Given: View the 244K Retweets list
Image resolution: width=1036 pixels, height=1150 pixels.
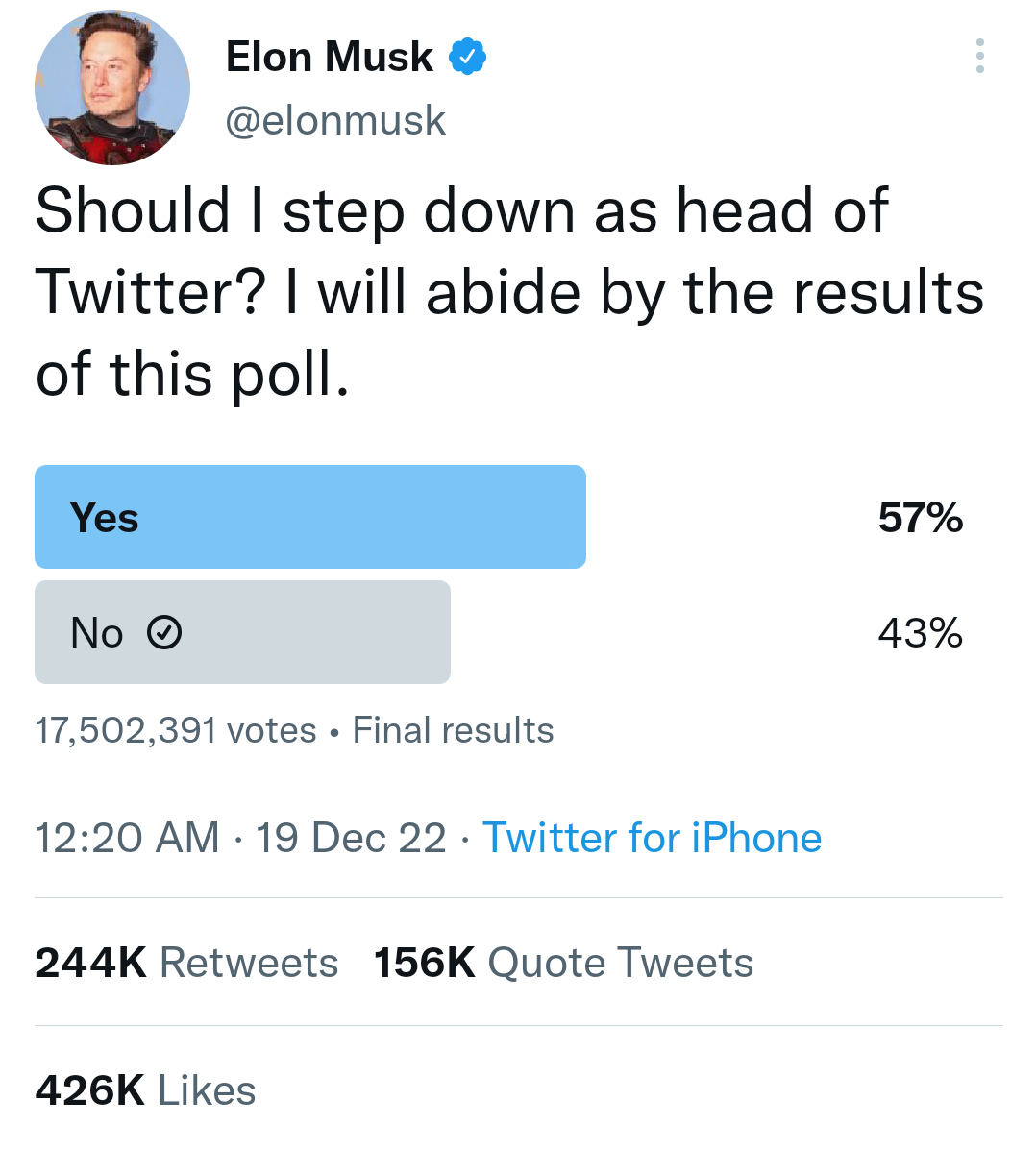Looking at the screenshot, I should [186, 963].
